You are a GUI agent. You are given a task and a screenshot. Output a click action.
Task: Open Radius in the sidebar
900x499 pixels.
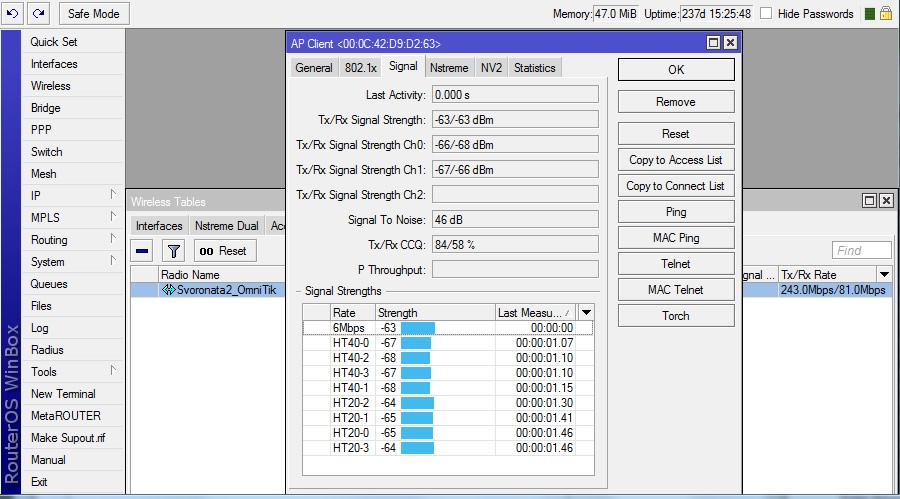click(x=47, y=350)
